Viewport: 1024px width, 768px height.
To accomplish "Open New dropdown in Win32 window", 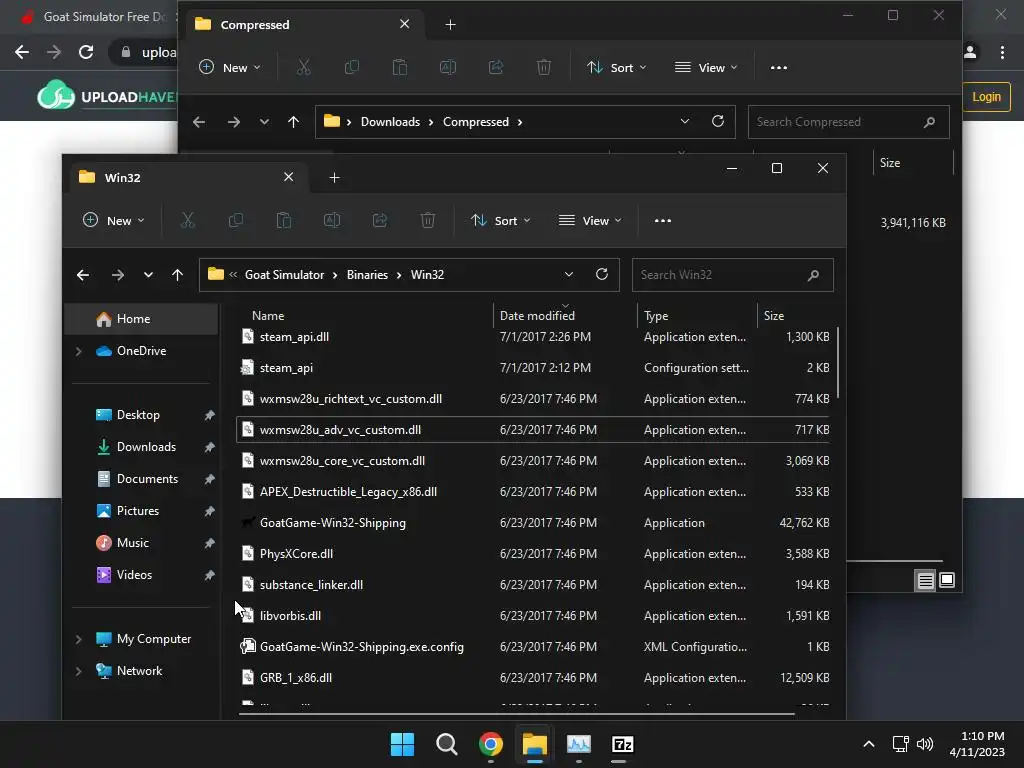I will (114, 221).
